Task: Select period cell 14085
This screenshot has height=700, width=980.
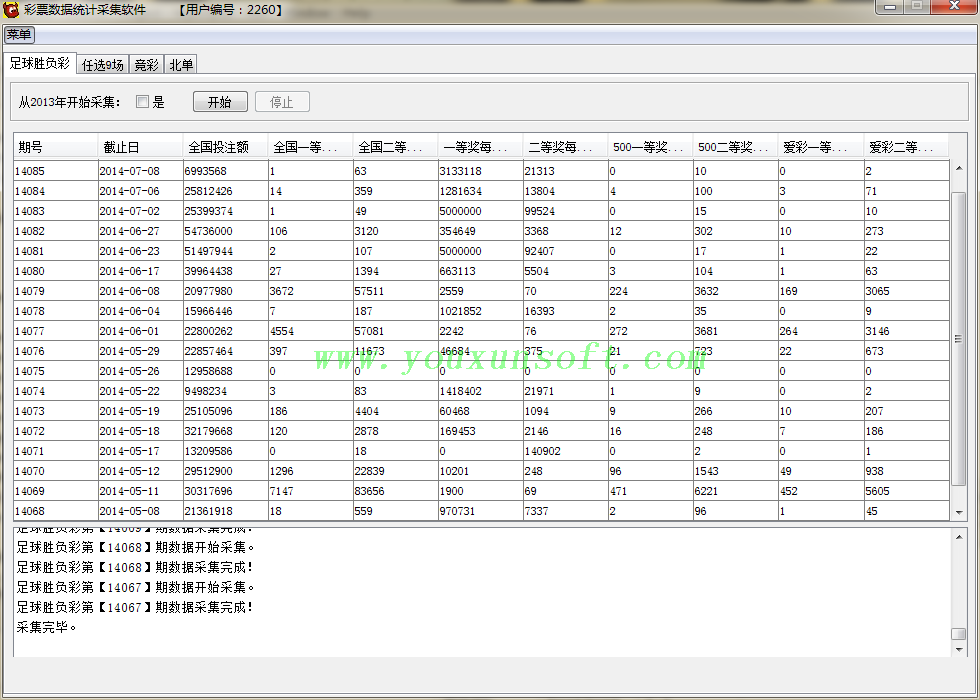Action: pos(56,171)
